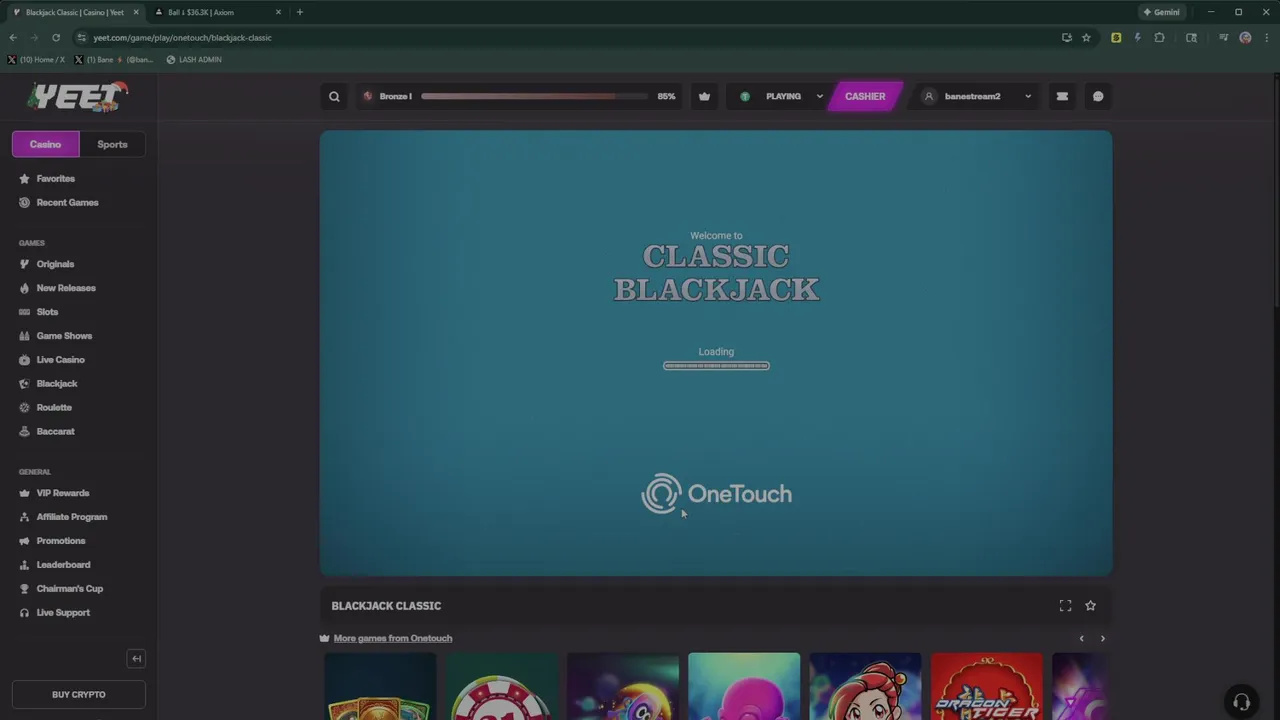Switch to the Casino tab

[45, 144]
